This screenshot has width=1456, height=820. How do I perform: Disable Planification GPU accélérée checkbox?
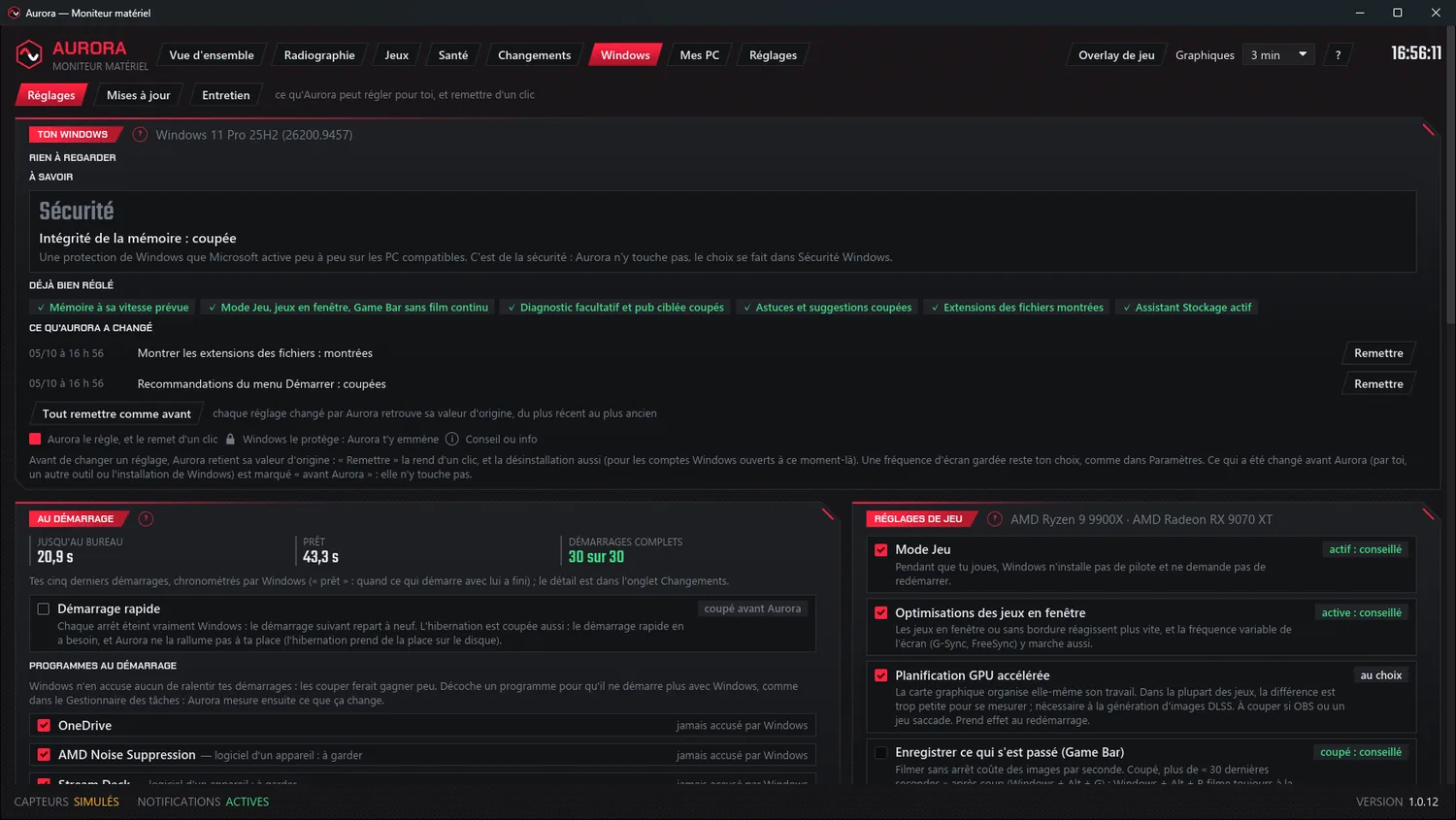click(881, 675)
